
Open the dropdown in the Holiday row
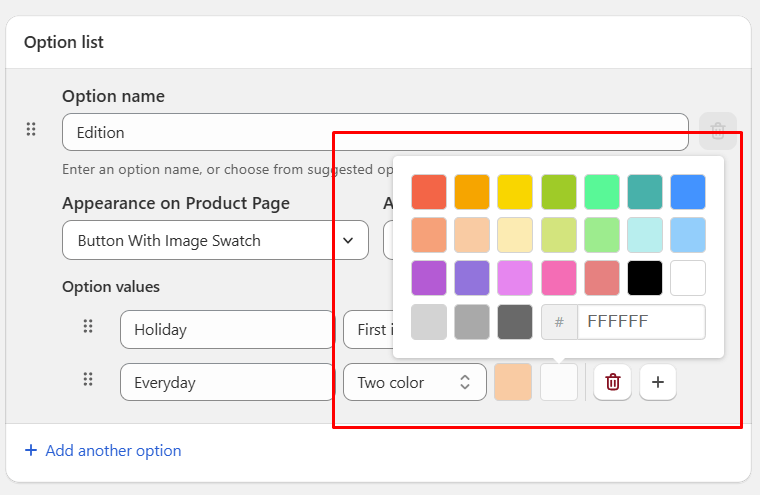click(x=367, y=329)
